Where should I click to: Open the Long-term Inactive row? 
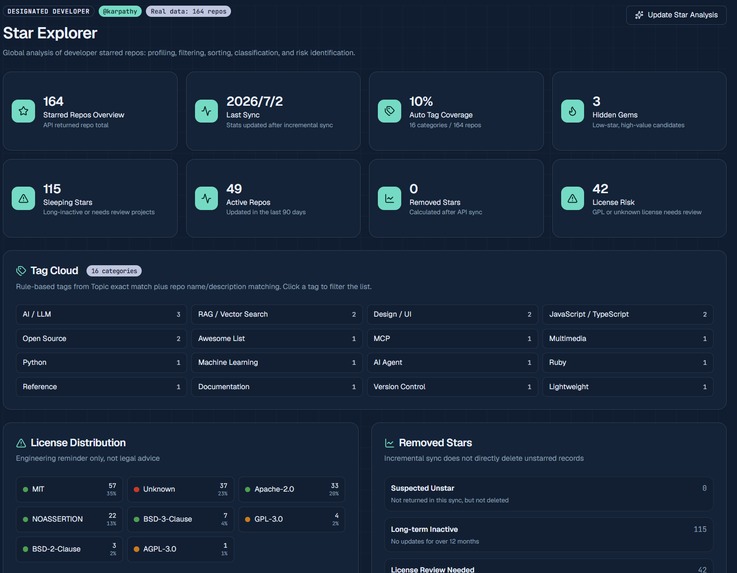point(549,535)
